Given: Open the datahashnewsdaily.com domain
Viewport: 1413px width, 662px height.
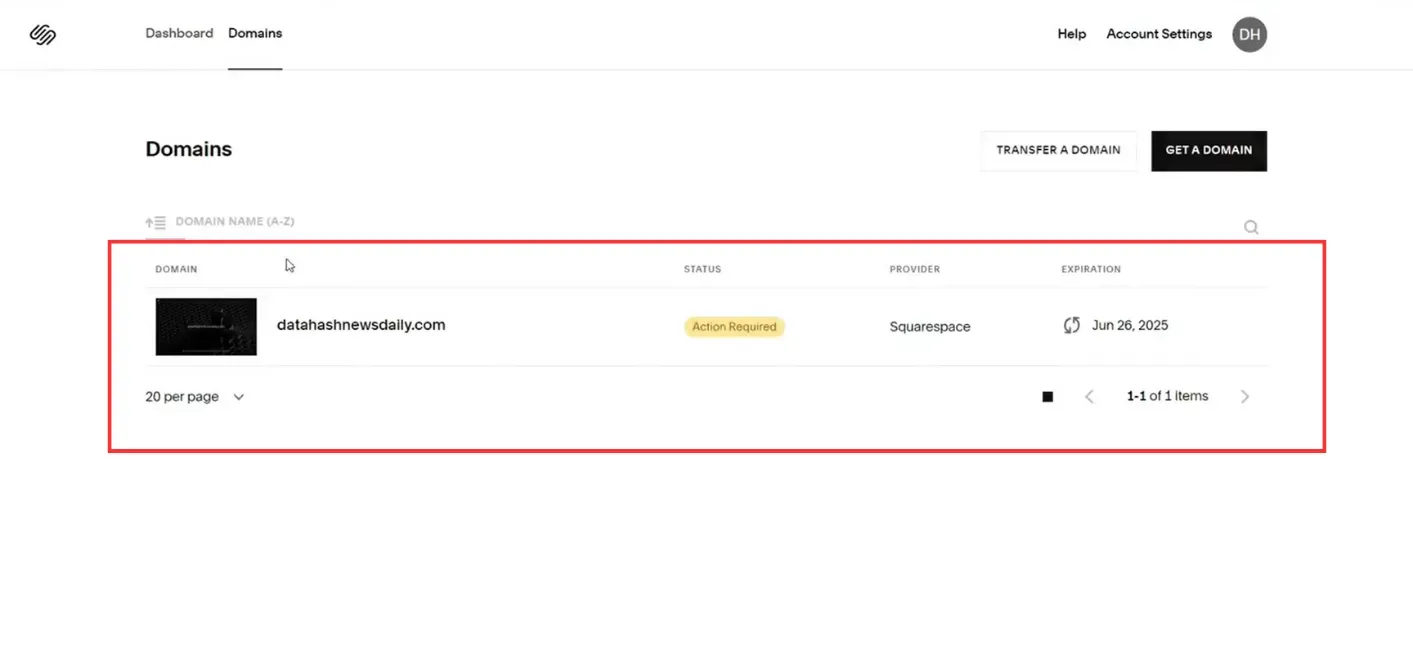Looking at the screenshot, I should pyautogui.click(x=361, y=325).
